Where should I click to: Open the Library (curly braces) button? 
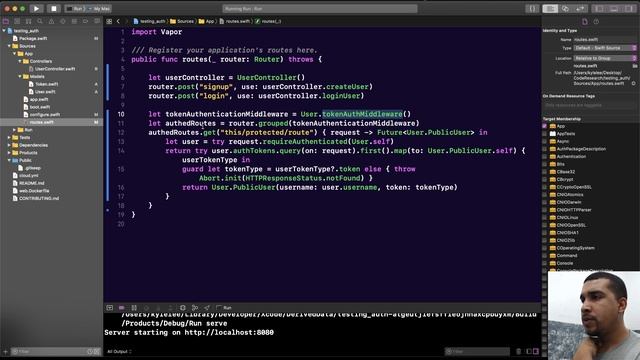[x=532, y=9]
